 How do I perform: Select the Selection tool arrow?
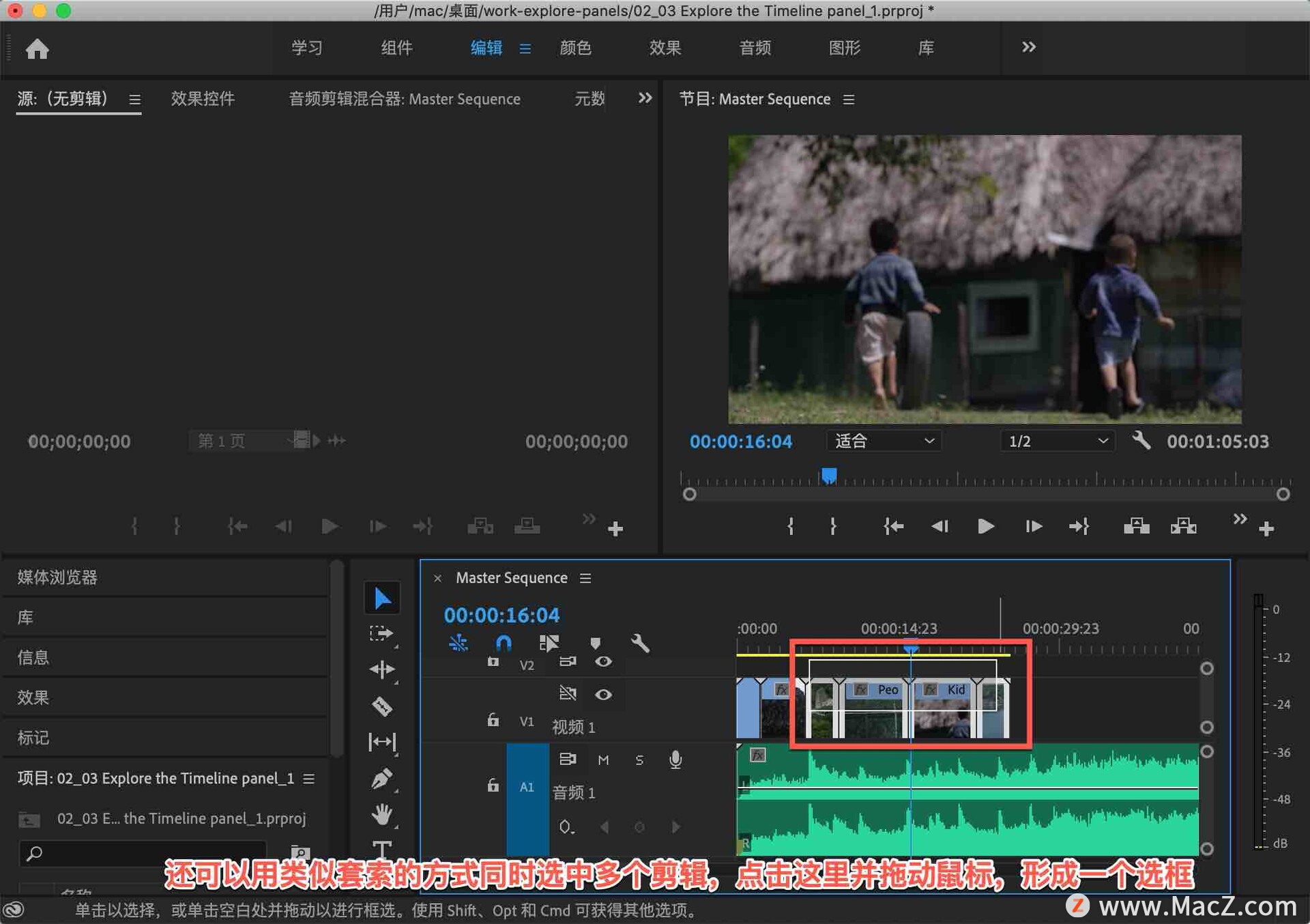coord(382,598)
